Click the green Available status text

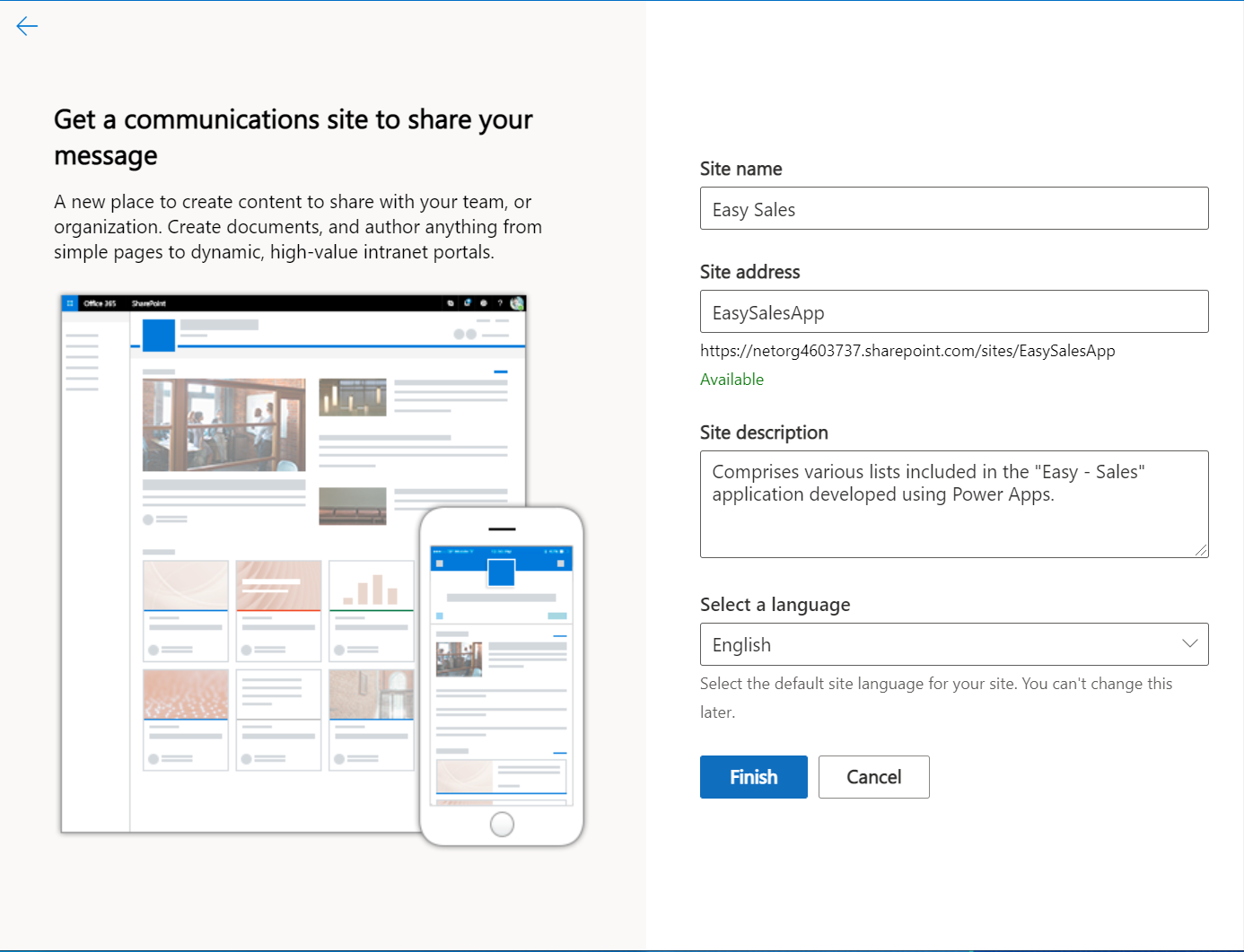732,380
